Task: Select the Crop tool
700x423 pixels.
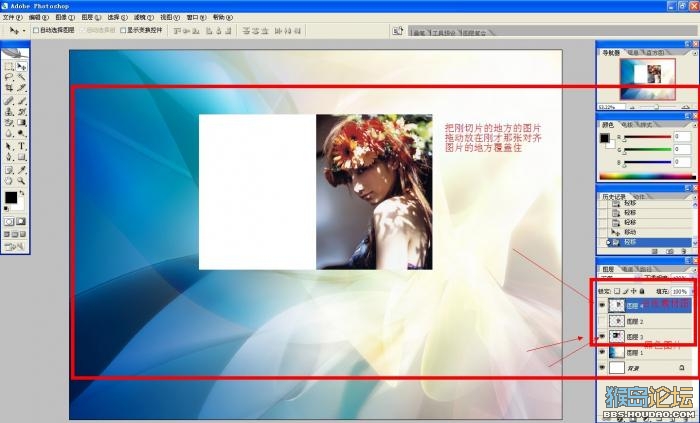Action: (9, 88)
